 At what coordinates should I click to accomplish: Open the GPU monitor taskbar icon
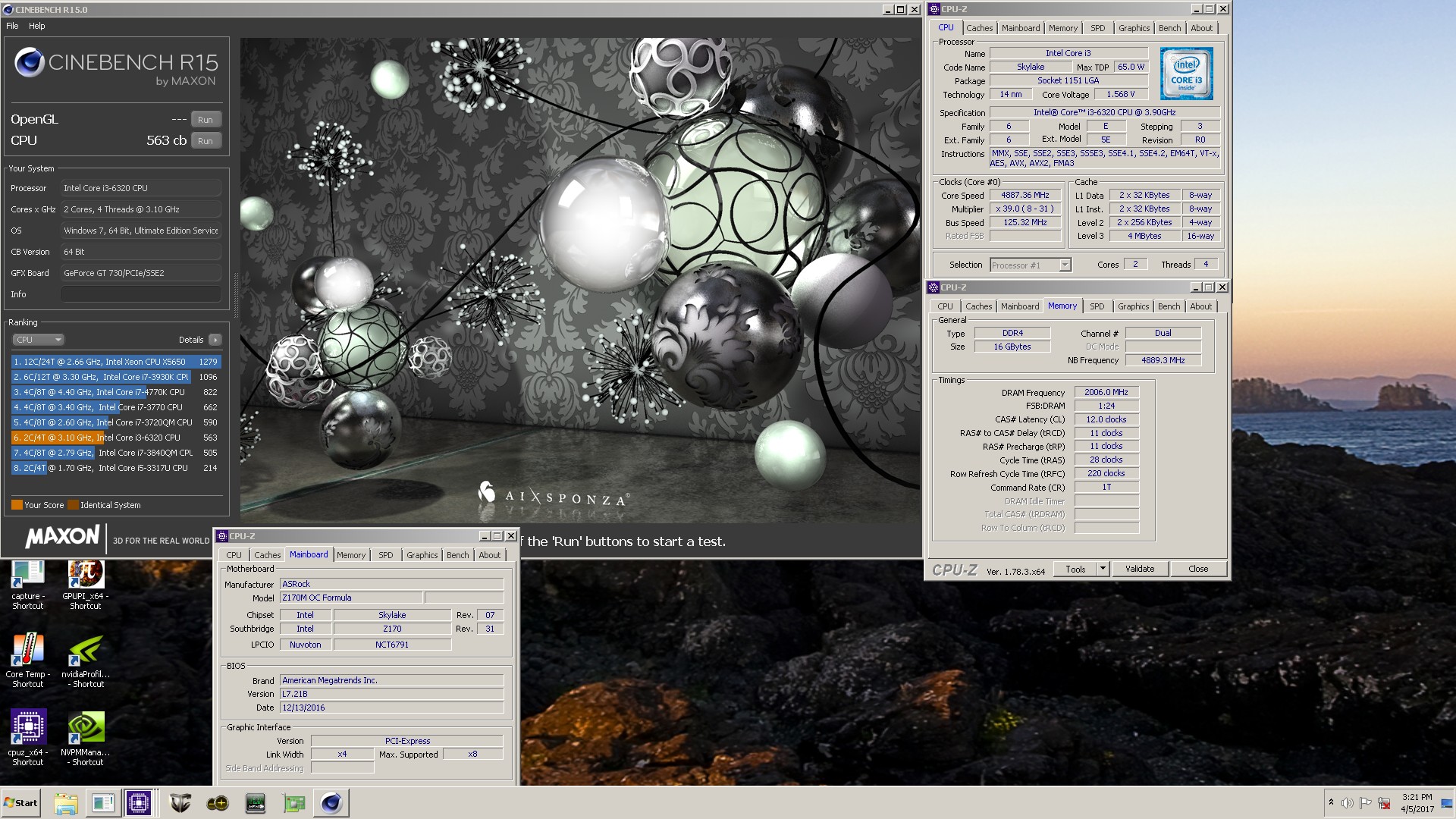[x=256, y=803]
